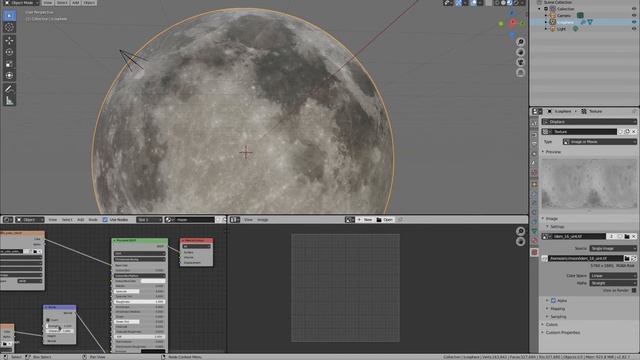Hide the Light using its eye icon

(634, 29)
